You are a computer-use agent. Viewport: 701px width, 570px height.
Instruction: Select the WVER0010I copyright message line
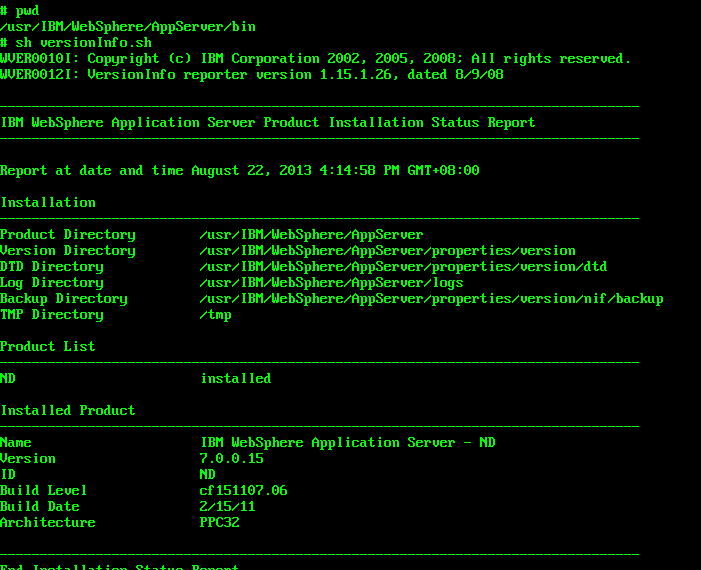[315, 59]
